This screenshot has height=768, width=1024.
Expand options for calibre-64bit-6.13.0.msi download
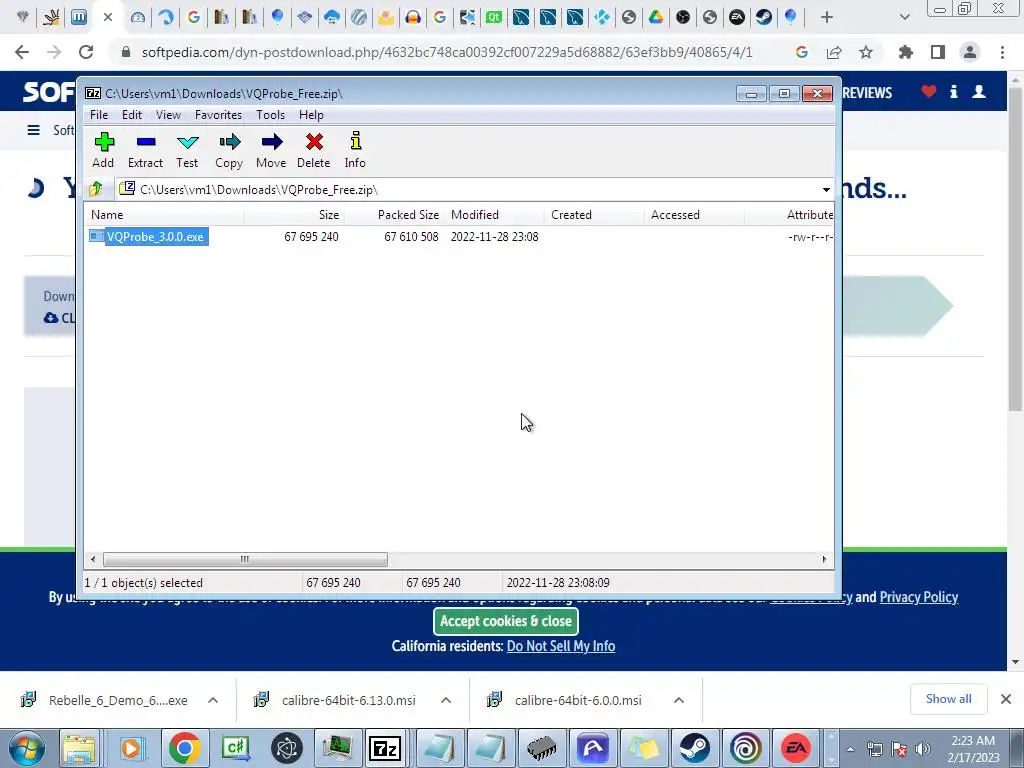coord(446,700)
